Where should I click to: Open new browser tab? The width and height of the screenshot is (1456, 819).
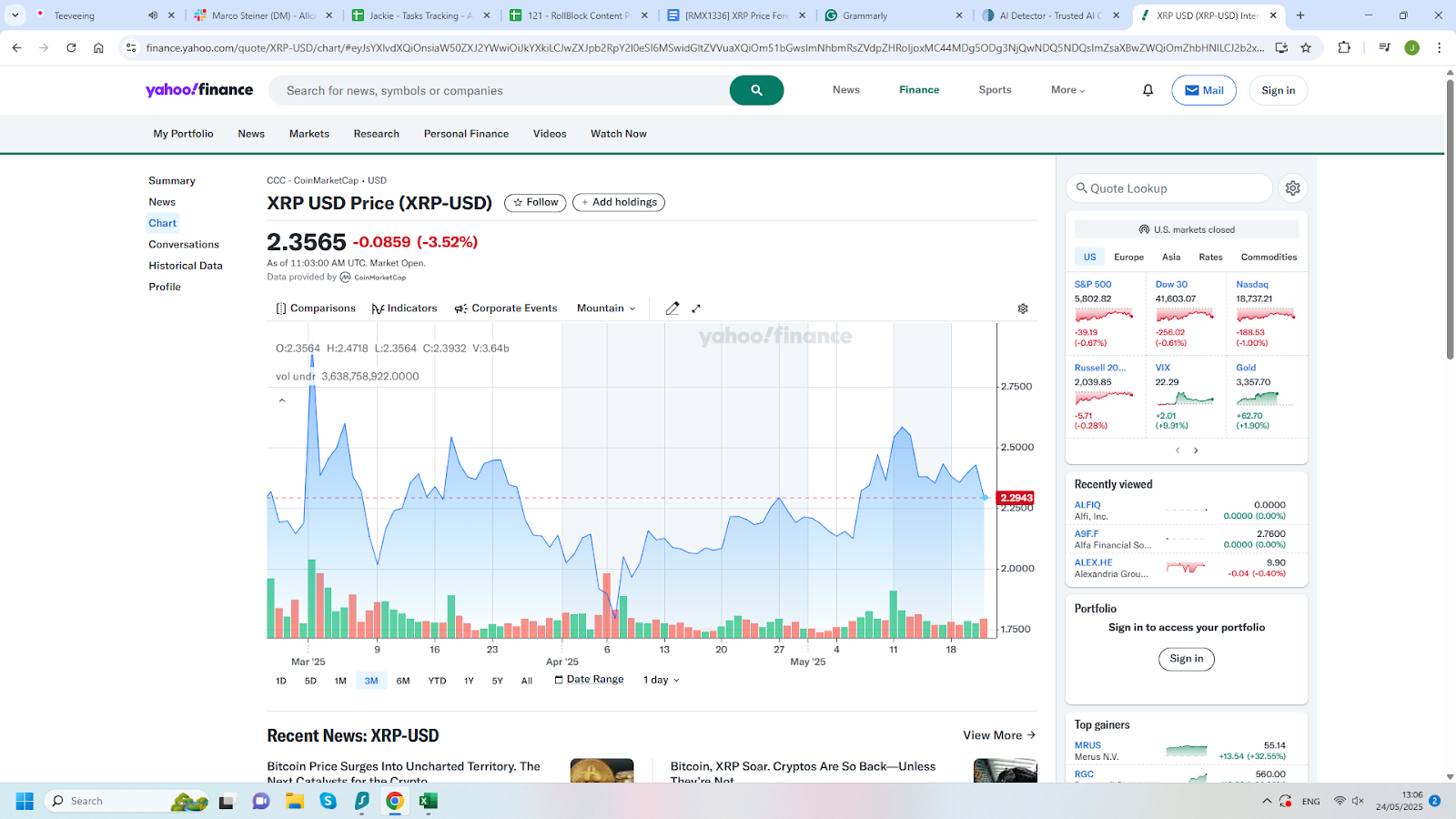tap(1300, 15)
